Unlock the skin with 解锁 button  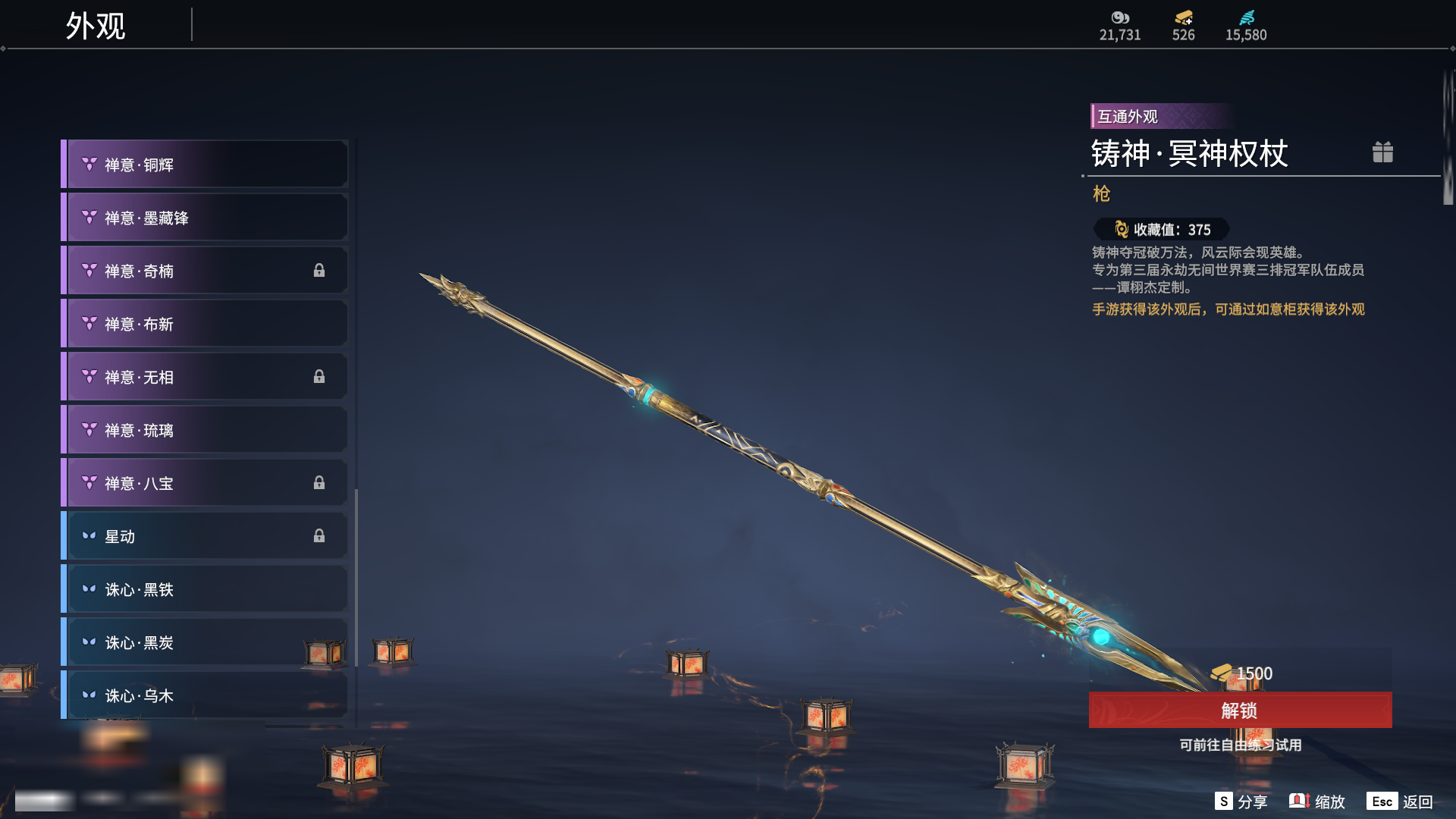tap(1240, 710)
